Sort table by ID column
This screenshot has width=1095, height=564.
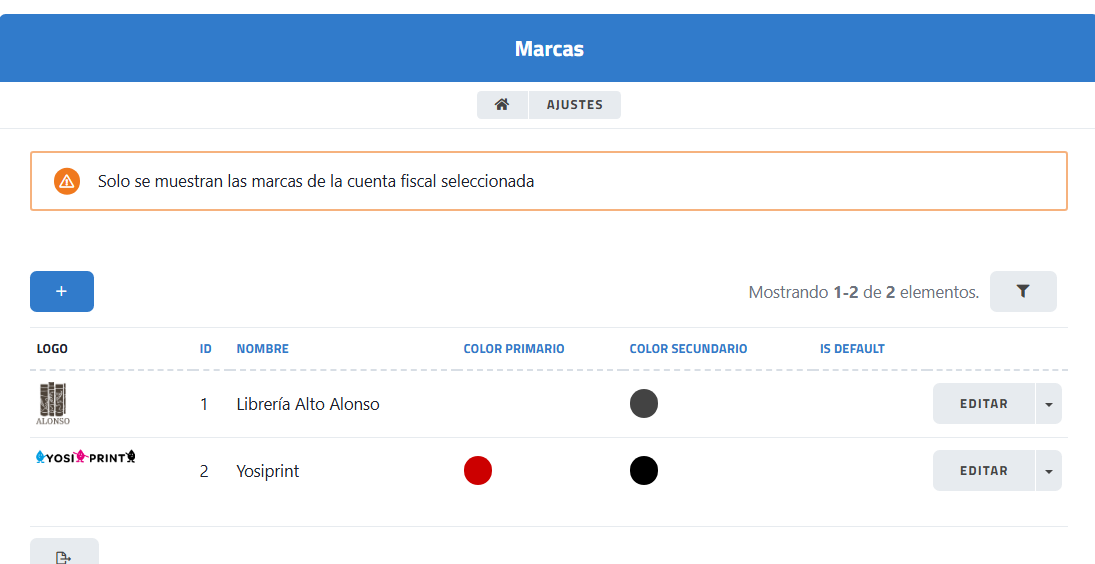pos(206,349)
